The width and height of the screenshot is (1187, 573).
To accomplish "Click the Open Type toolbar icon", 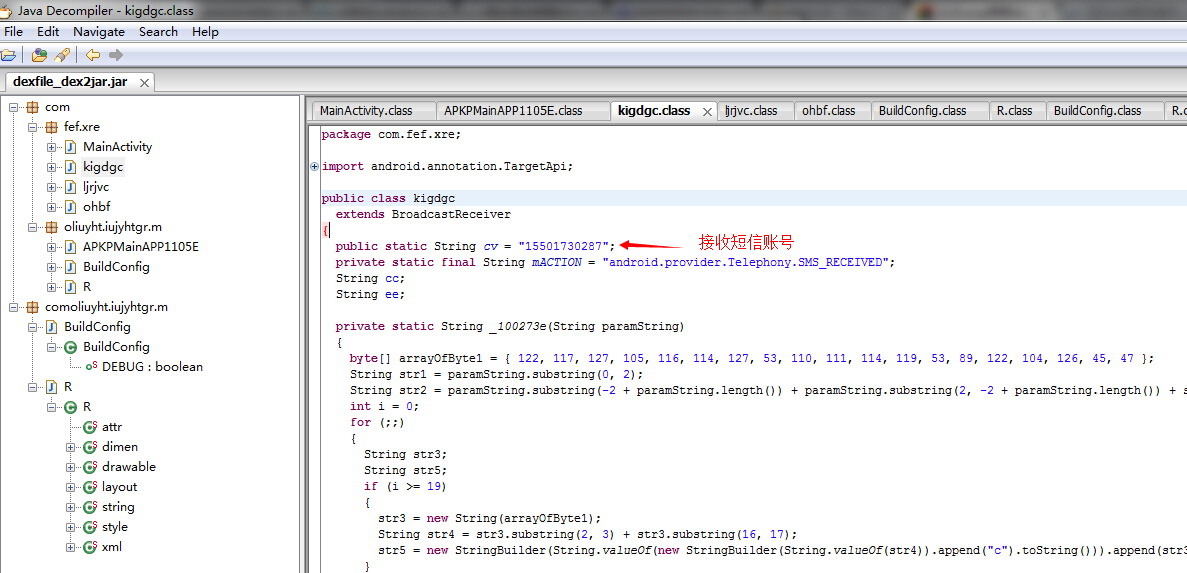I will click(x=39, y=55).
